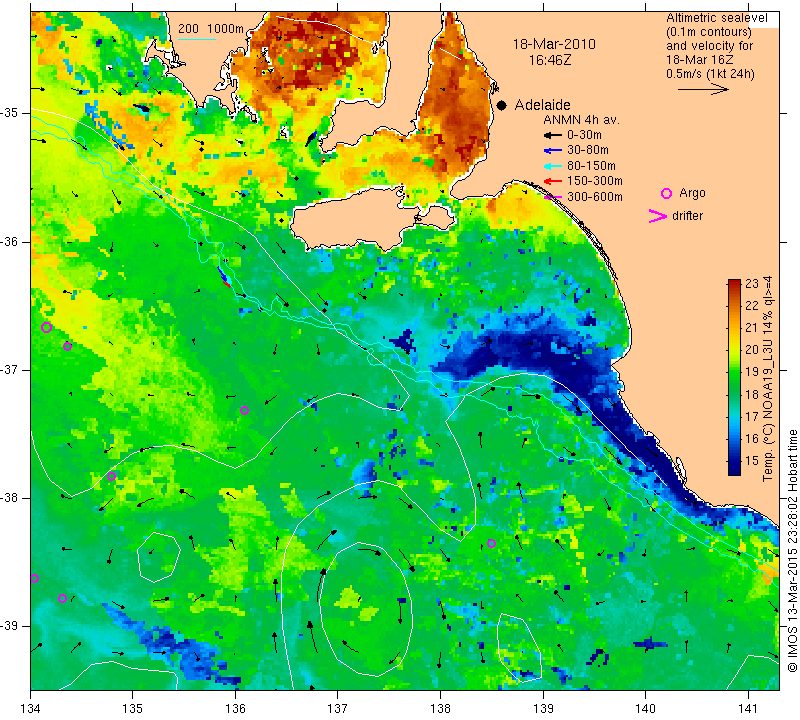
Task: Click the red 150-300m arrow legend icon
Action: coord(553,181)
